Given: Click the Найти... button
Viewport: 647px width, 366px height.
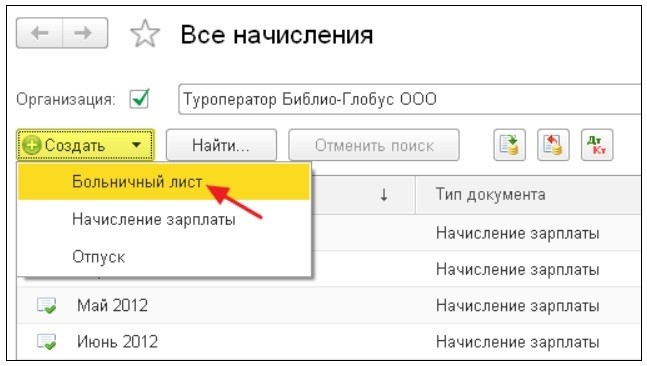Looking at the screenshot, I should pyautogui.click(x=221, y=145).
